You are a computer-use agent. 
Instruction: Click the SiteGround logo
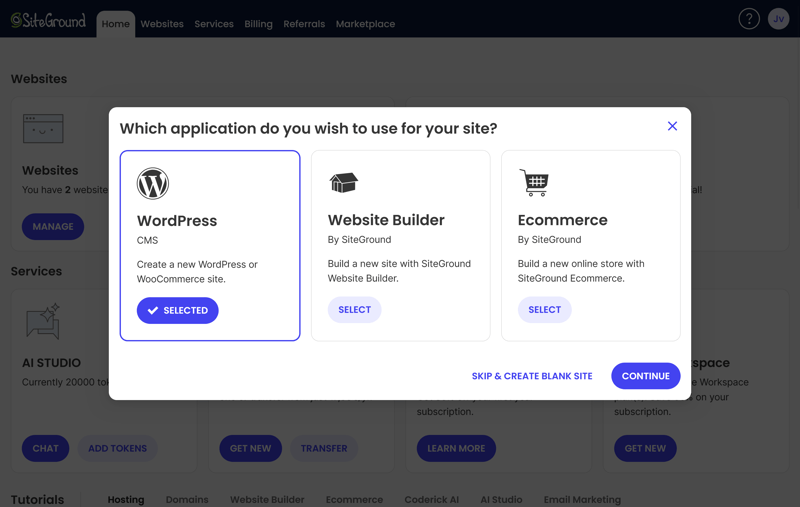click(48, 20)
